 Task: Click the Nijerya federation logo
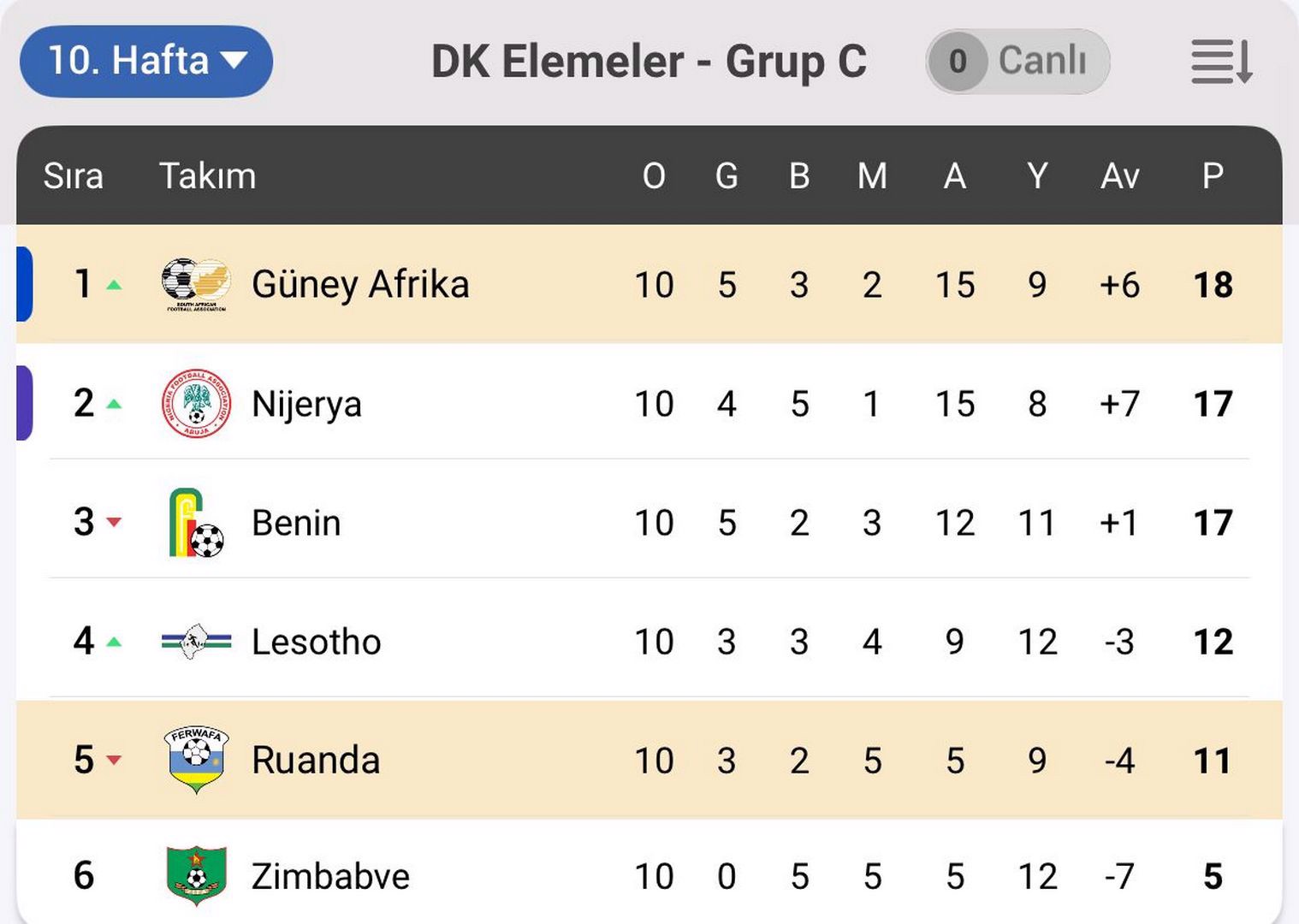196,404
